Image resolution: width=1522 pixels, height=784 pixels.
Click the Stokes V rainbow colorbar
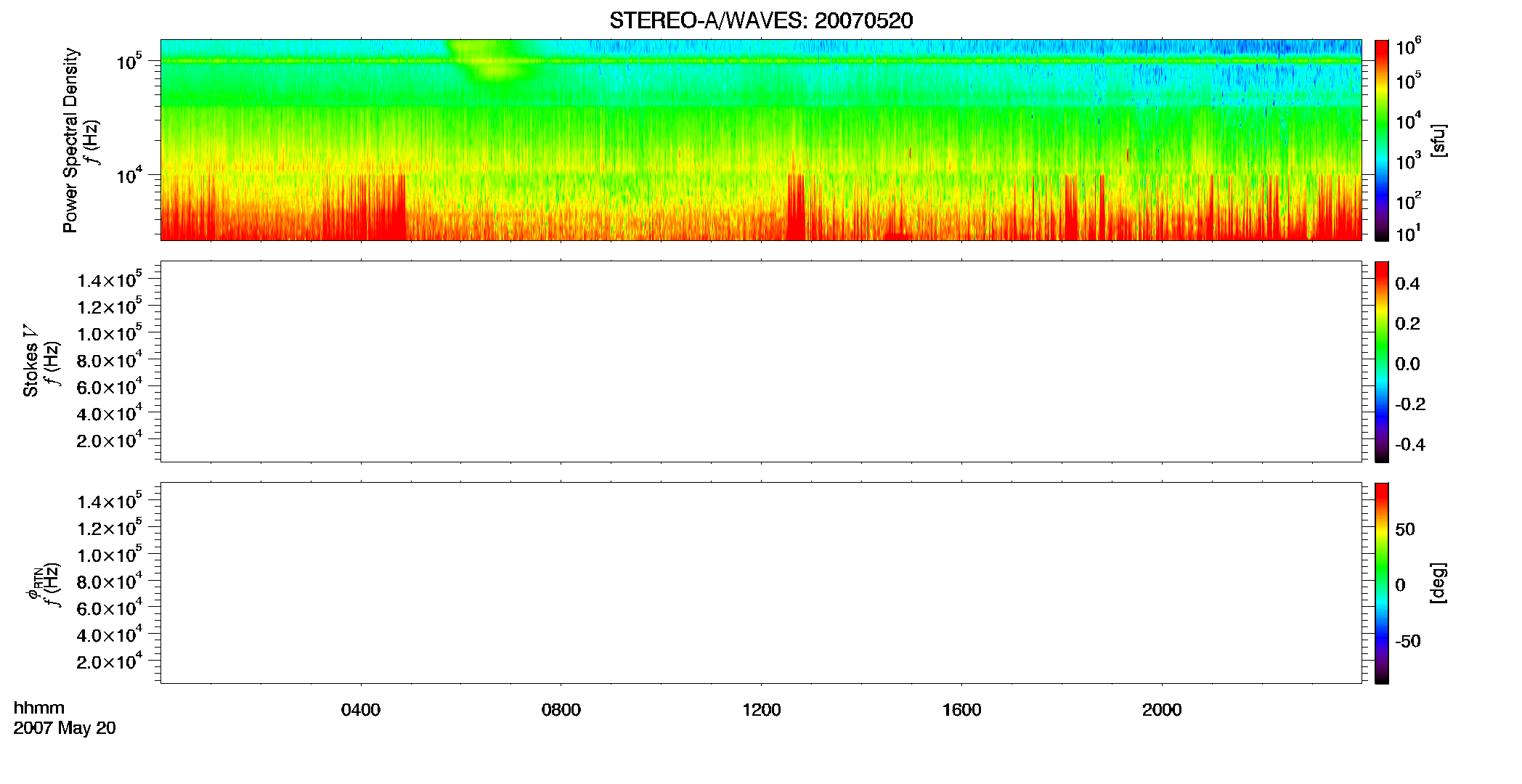1382,362
